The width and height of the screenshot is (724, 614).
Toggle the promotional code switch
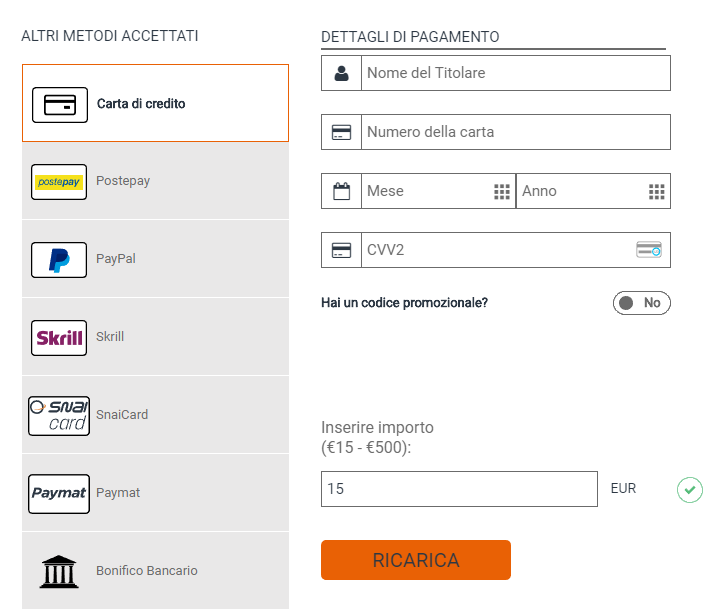click(x=642, y=303)
